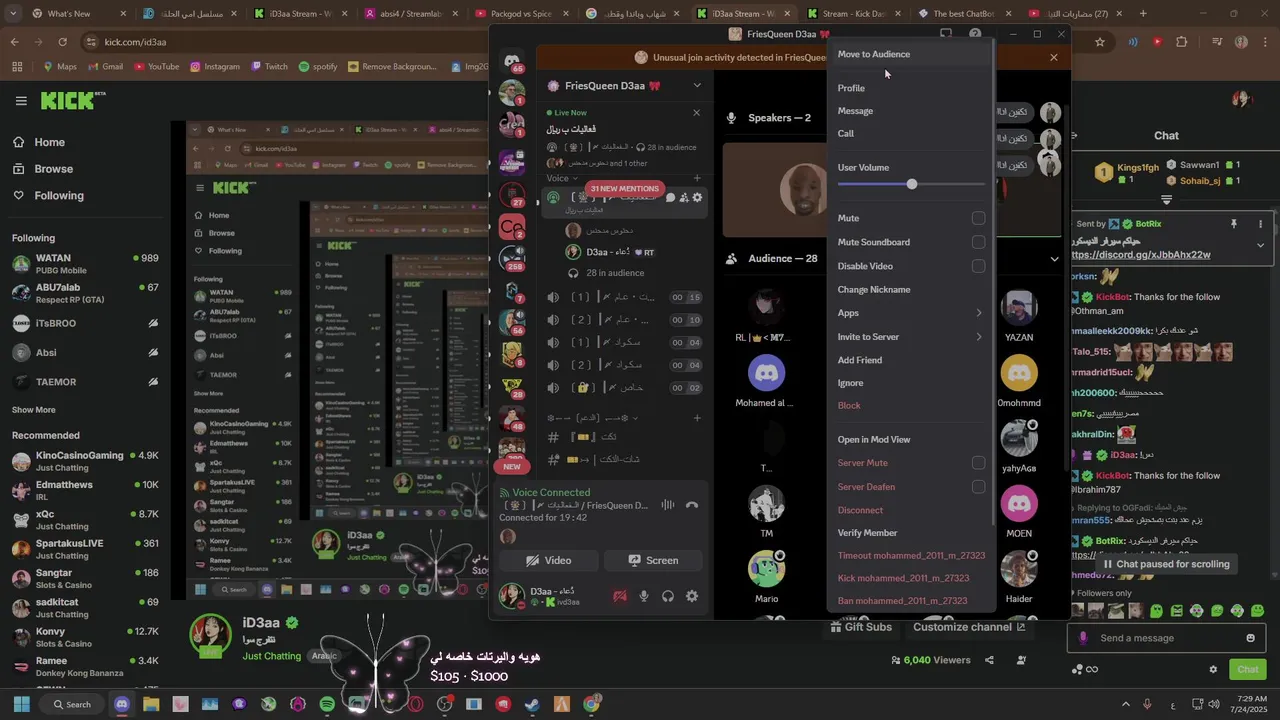Open discord.gg link in pinned message

pyautogui.click(x=1140, y=255)
